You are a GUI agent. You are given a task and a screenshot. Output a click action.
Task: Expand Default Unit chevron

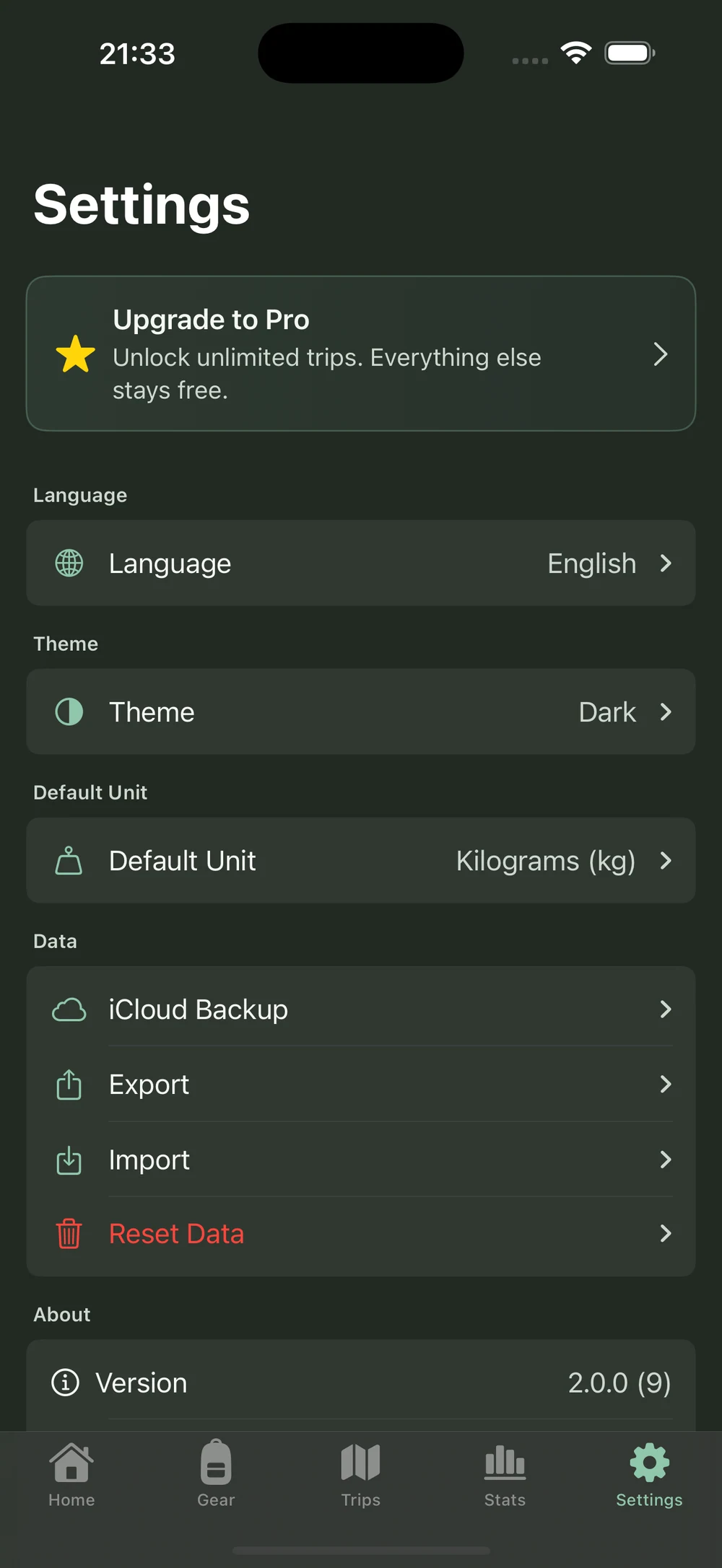(x=666, y=860)
